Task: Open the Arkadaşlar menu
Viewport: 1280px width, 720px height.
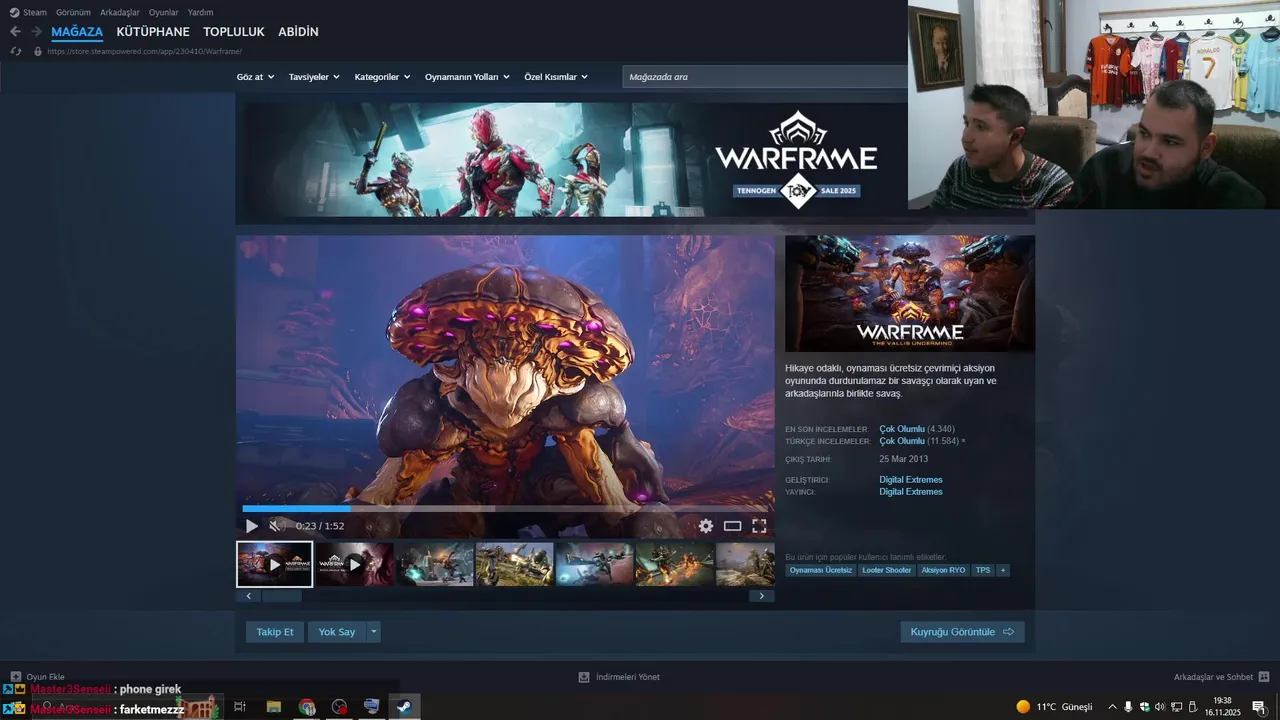Action: click(x=120, y=12)
